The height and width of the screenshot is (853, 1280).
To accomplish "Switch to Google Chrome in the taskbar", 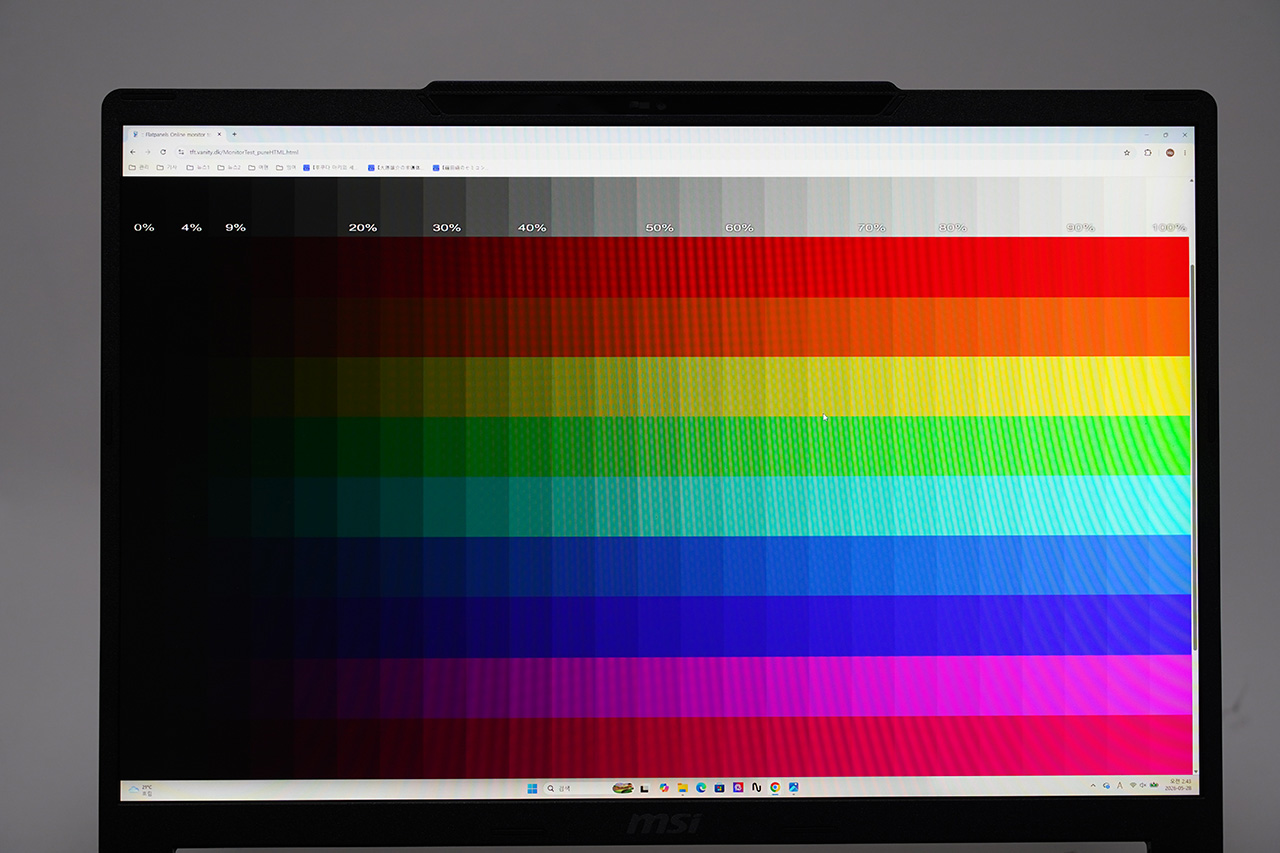I will pos(775,788).
